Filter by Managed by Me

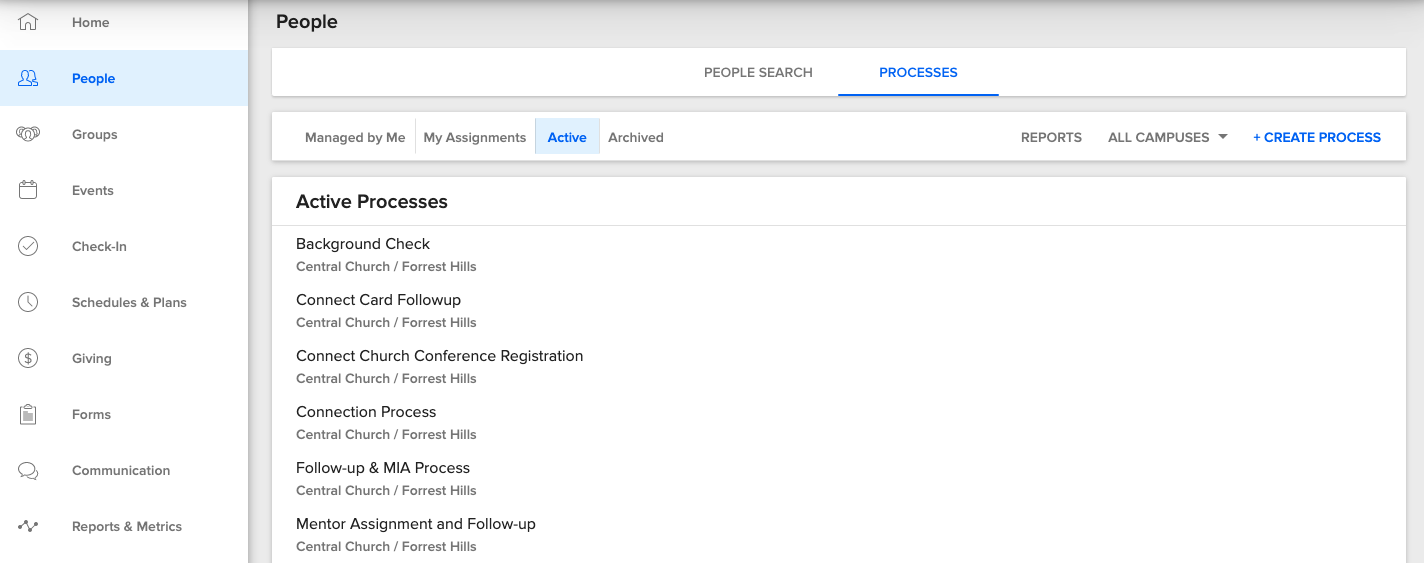355,137
